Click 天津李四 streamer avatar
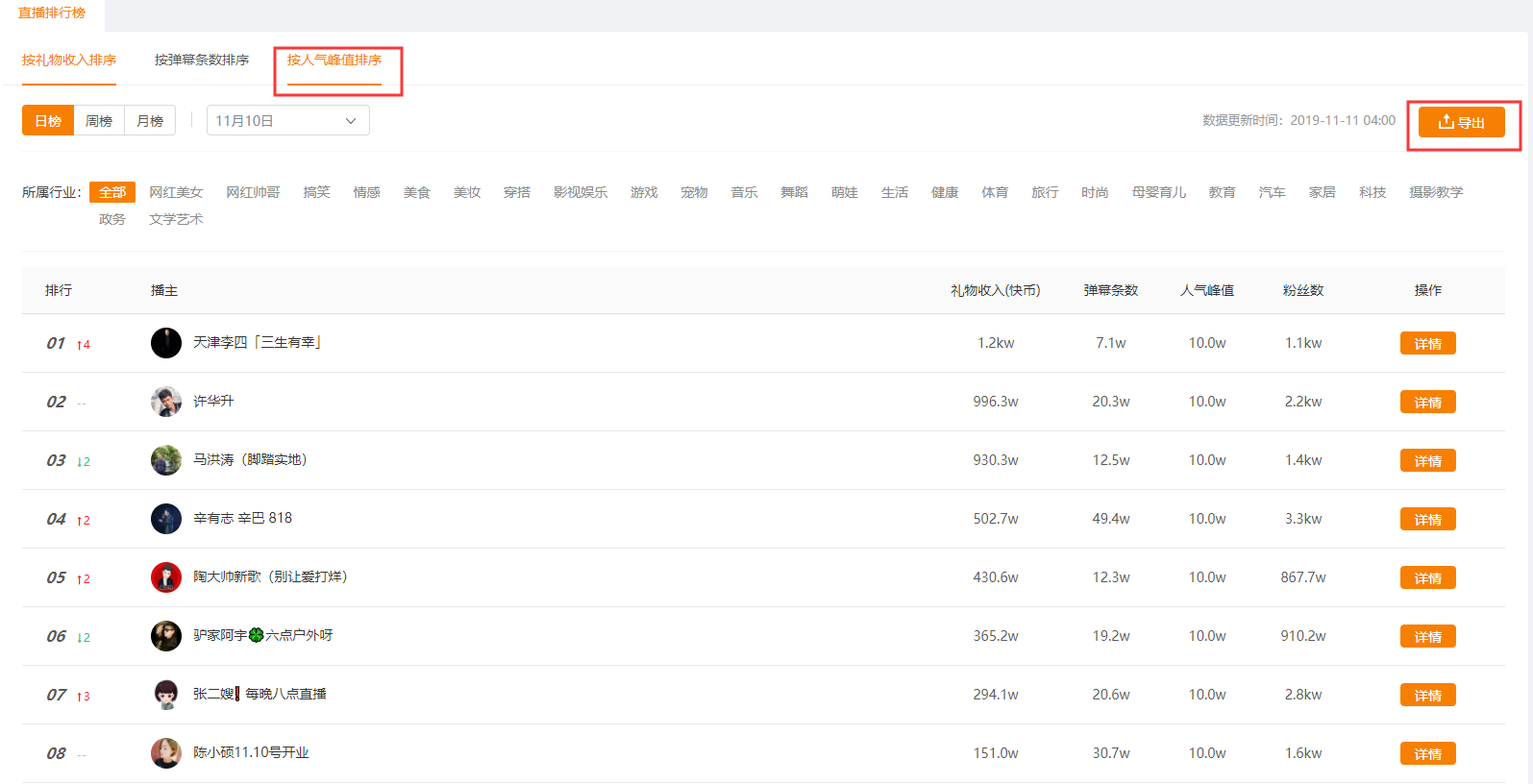1533x784 pixels. [166, 343]
